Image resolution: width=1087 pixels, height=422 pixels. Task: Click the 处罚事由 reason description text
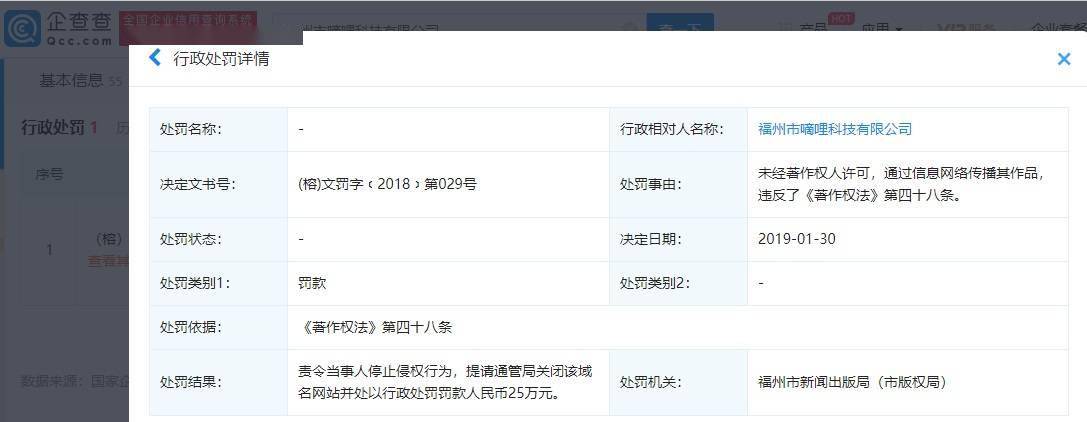pyautogui.click(x=901, y=184)
